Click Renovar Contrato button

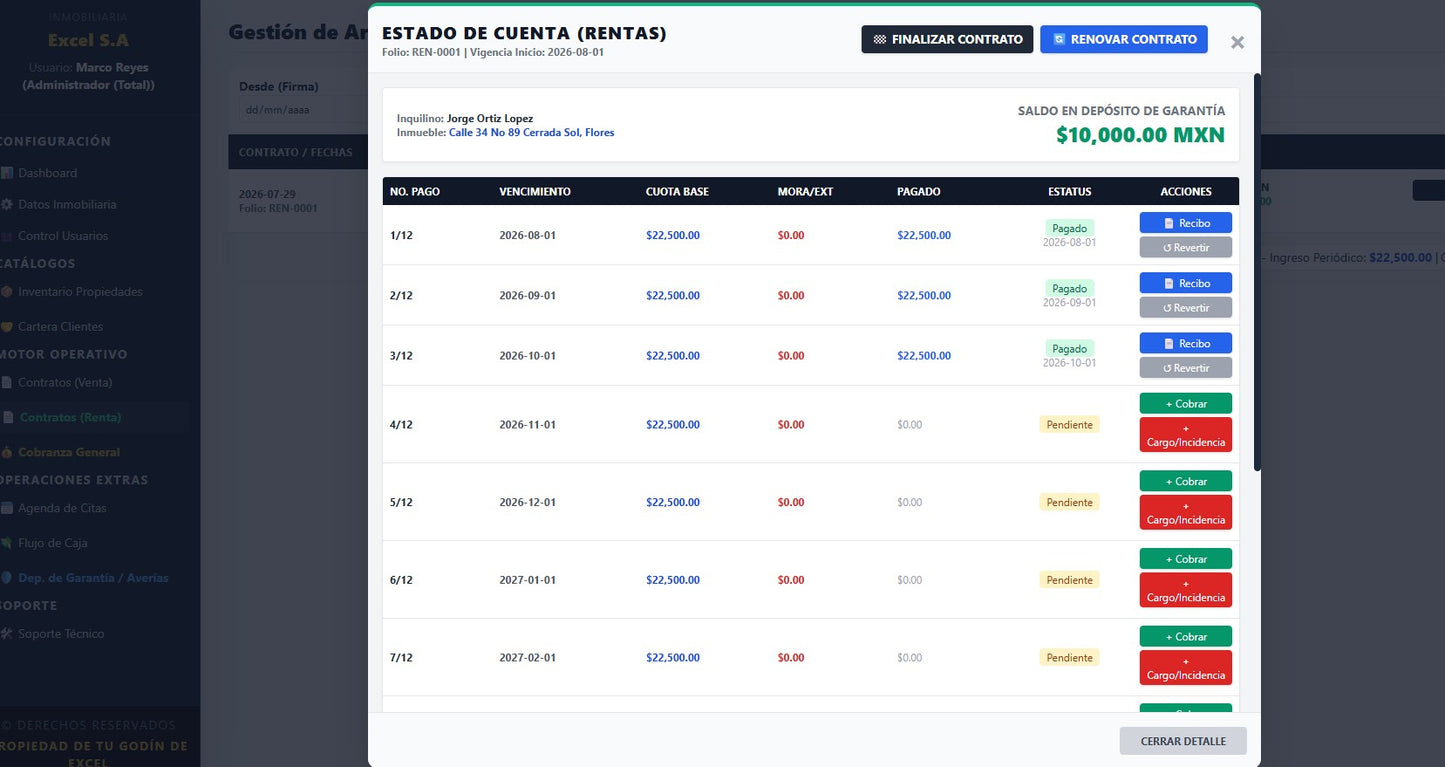tap(1124, 39)
